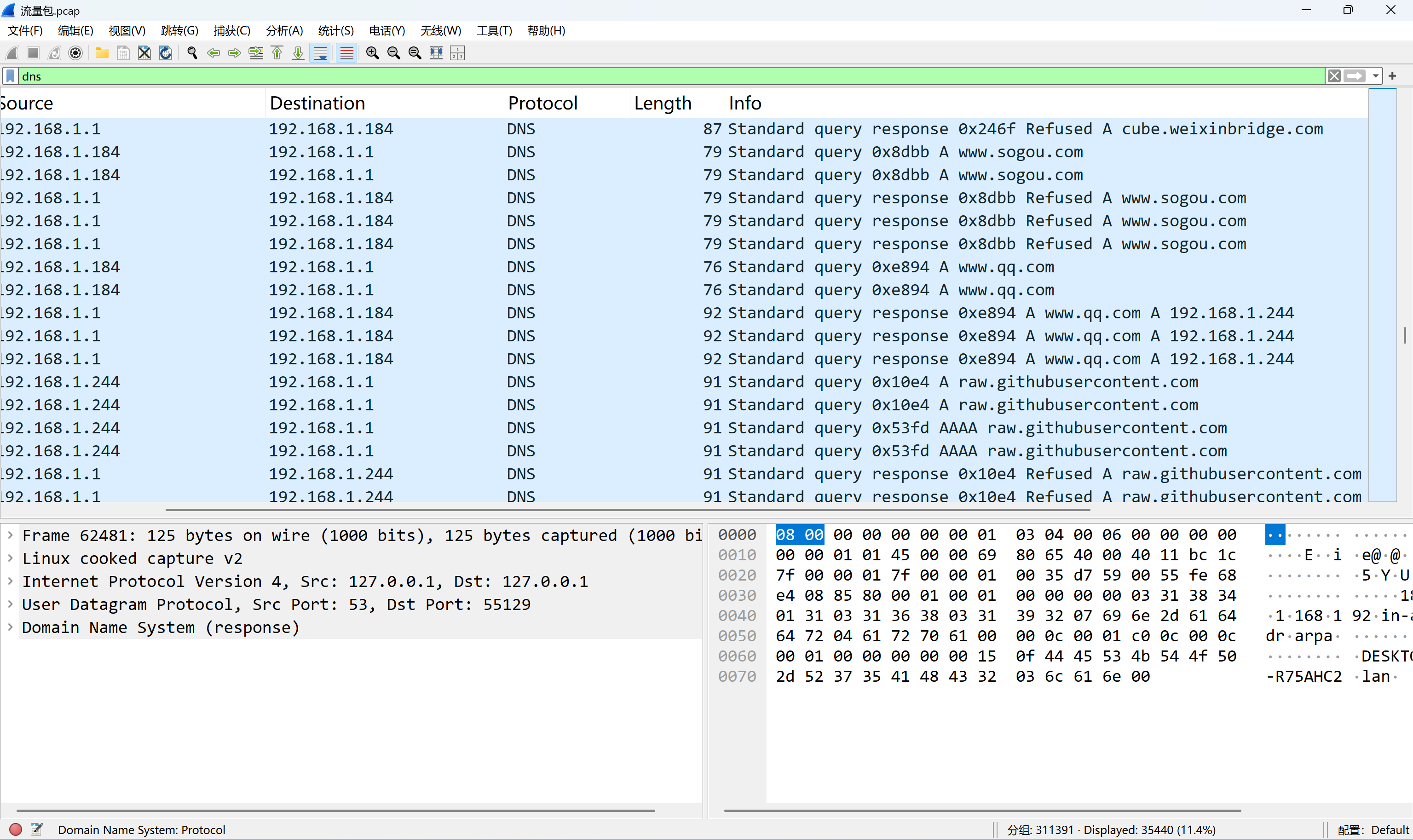Image resolution: width=1413 pixels, height=840 pixels.
Task: Open capture options gear icon
Action: 75,53
